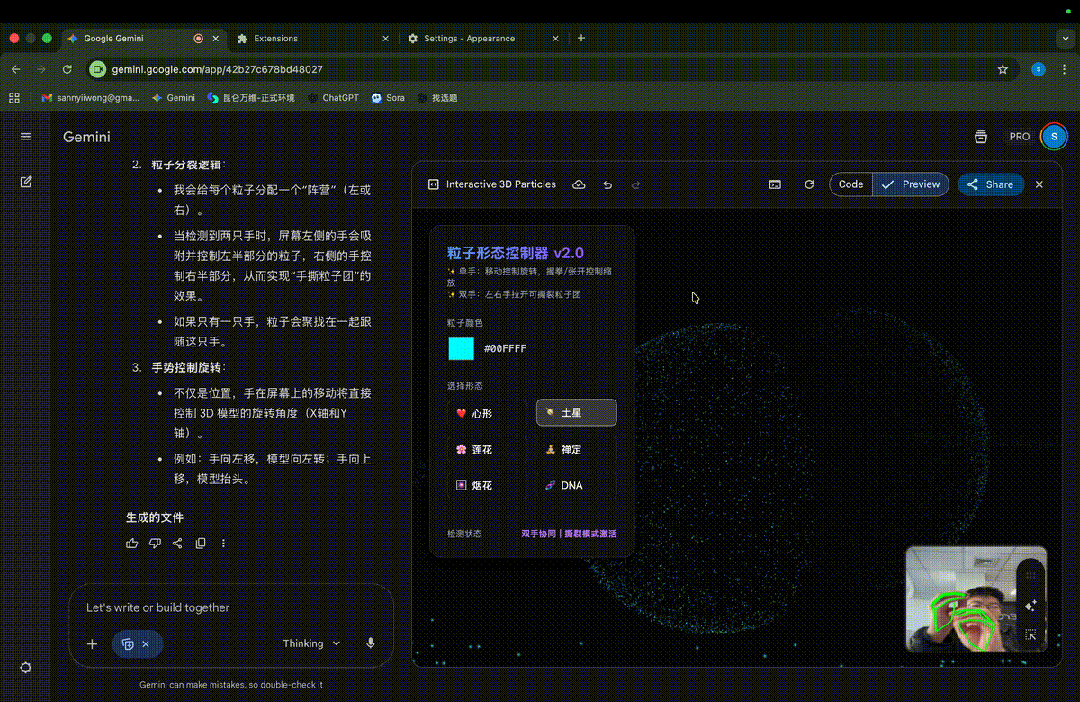Open the cyan particle color swatch
The image size is (1080, 702).
click(x=461, y=349)
